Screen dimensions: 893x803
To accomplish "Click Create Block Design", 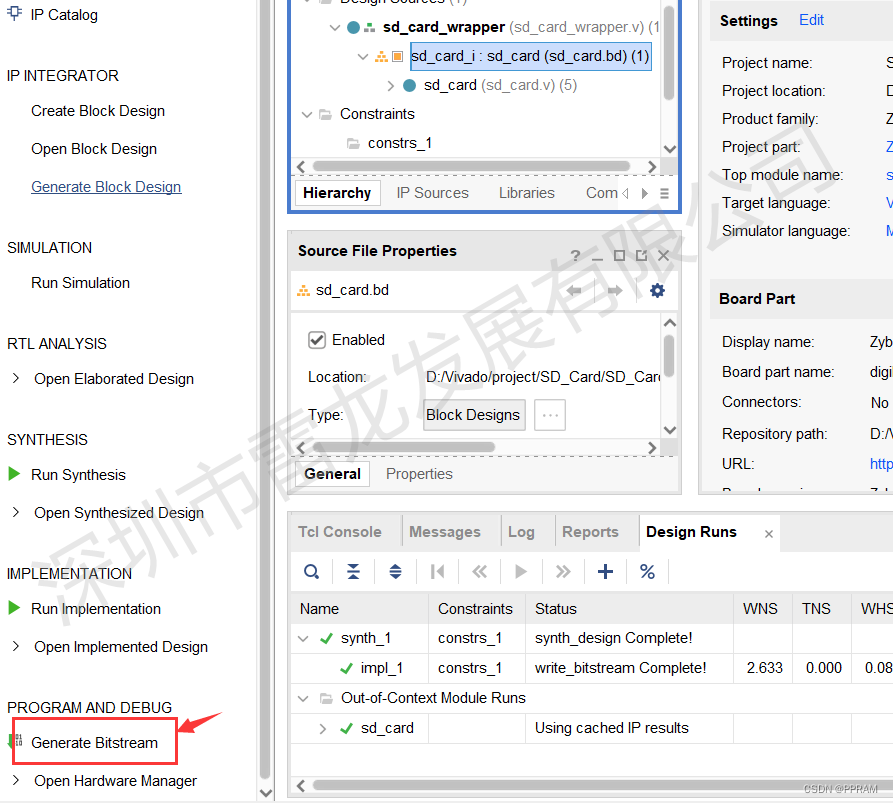I will coord(98,111).
